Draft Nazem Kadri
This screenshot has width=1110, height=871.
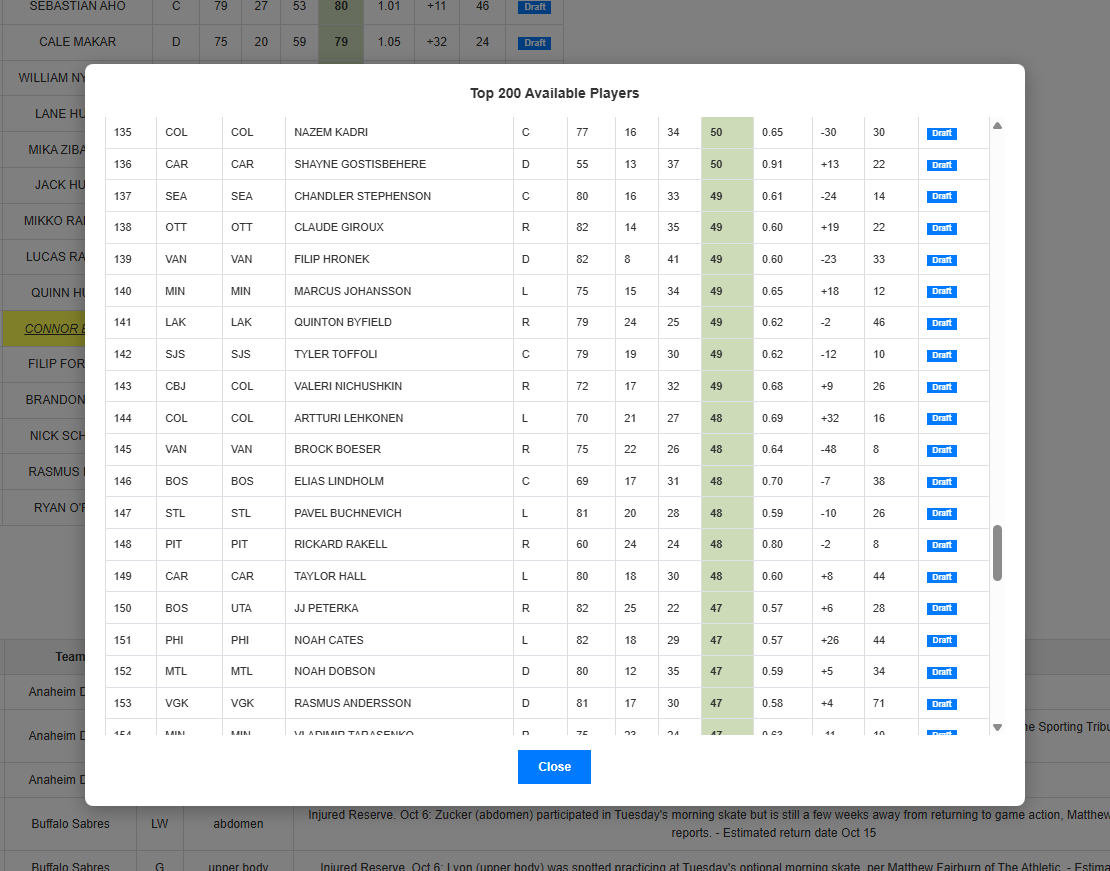tap(942, 133)
